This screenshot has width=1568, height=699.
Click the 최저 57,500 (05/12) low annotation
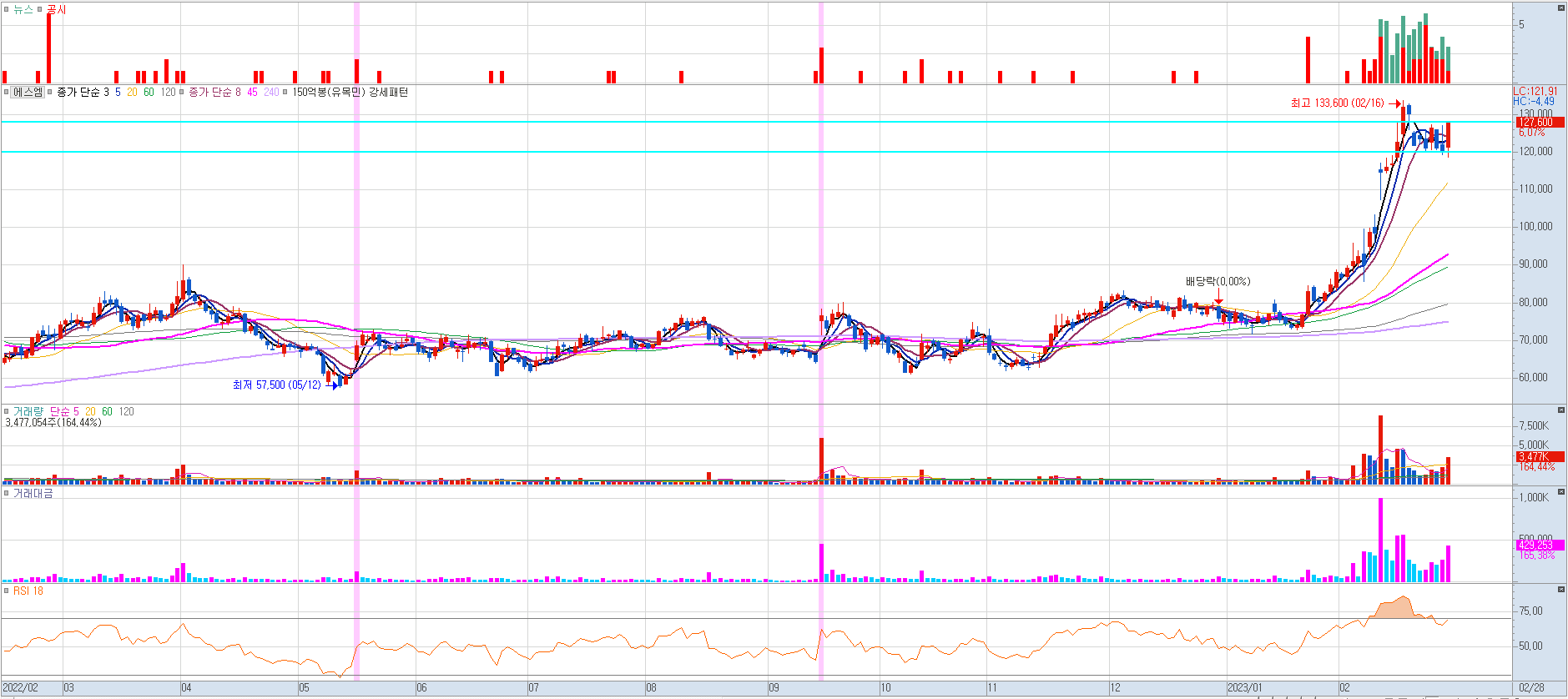coord(276,385)
